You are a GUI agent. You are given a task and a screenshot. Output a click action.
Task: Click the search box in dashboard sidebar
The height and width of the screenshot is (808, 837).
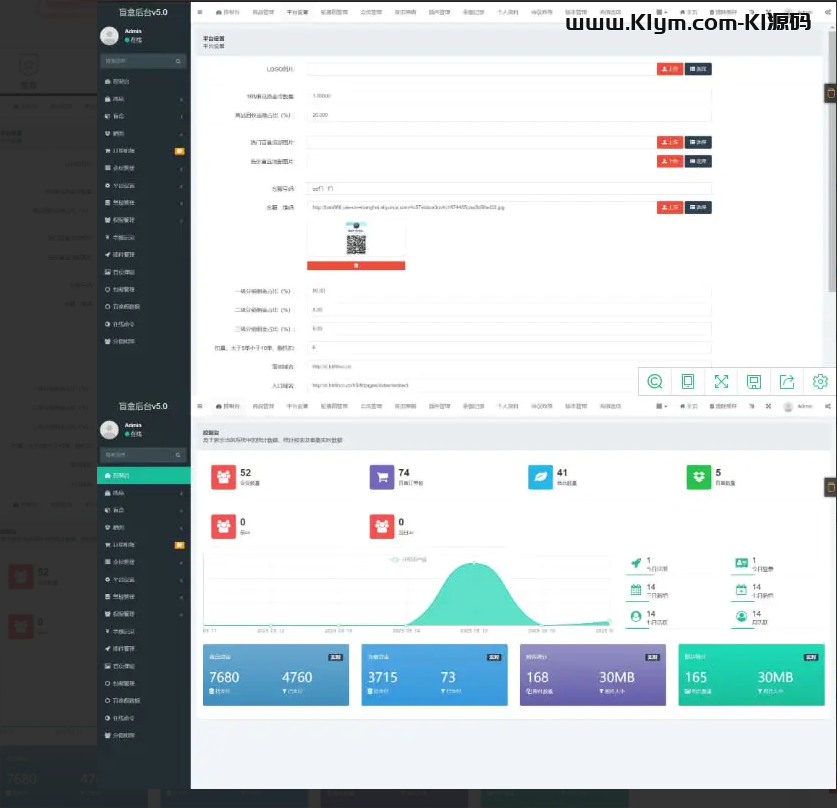point(143,455)
